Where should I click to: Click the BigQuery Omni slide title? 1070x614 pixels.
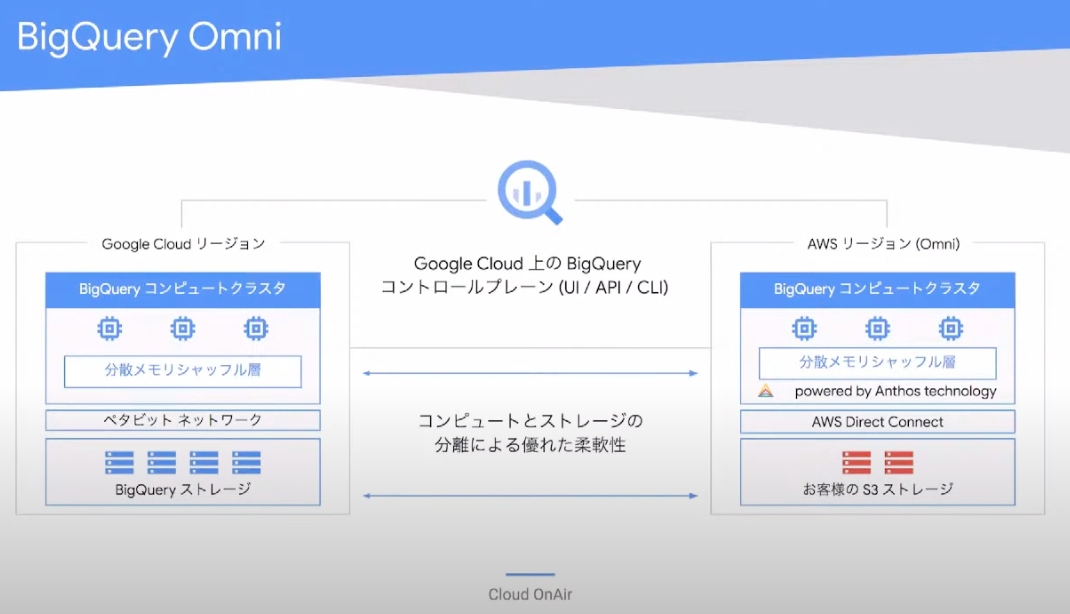(x=149, y=37)
